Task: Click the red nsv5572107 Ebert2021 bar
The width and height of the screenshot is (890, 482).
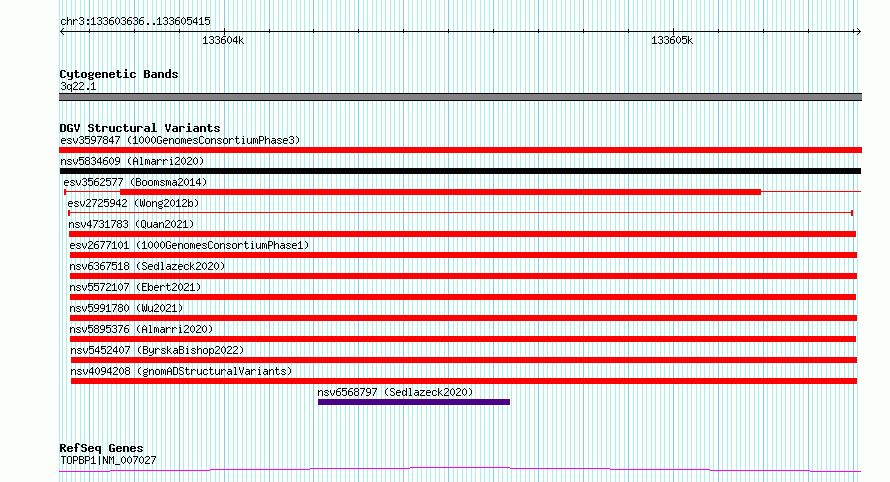Action: tap(463, 297)
